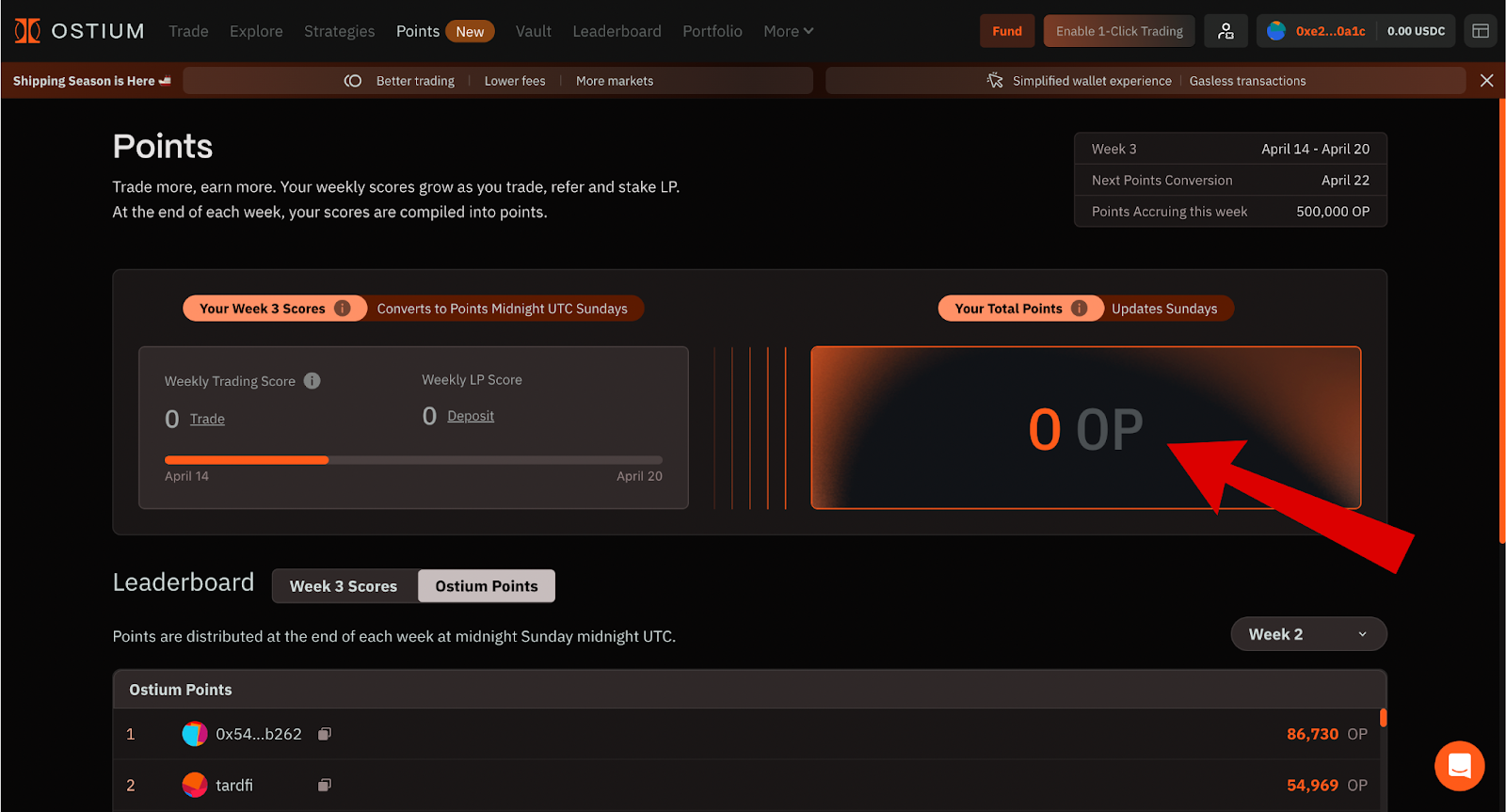This screenshot has height=812, width=1506.
Task: Click Enable 1-Click Trading button
Action: point(1119,31)
